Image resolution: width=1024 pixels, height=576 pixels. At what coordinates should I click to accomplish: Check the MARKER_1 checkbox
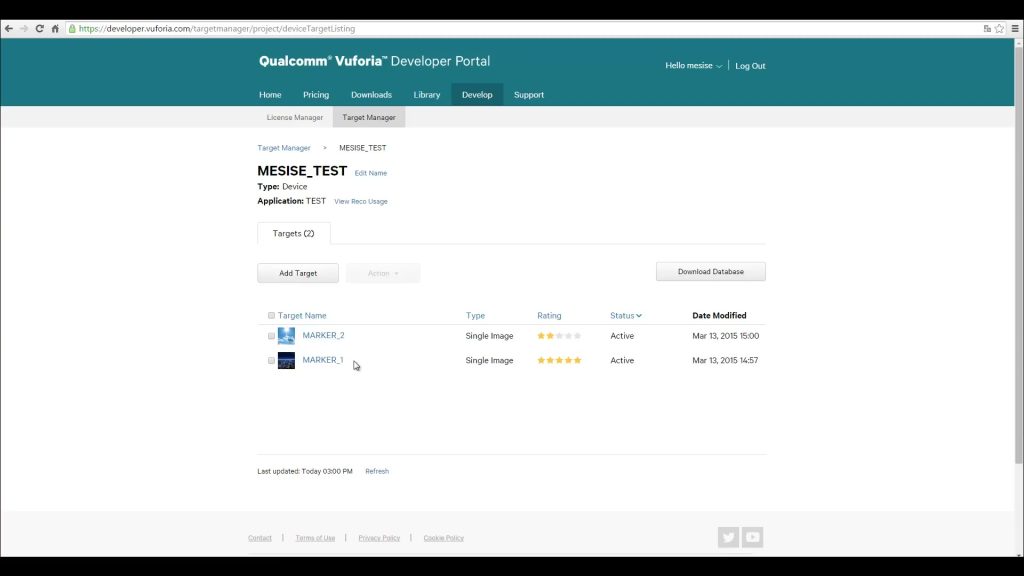tap(272, 360)
